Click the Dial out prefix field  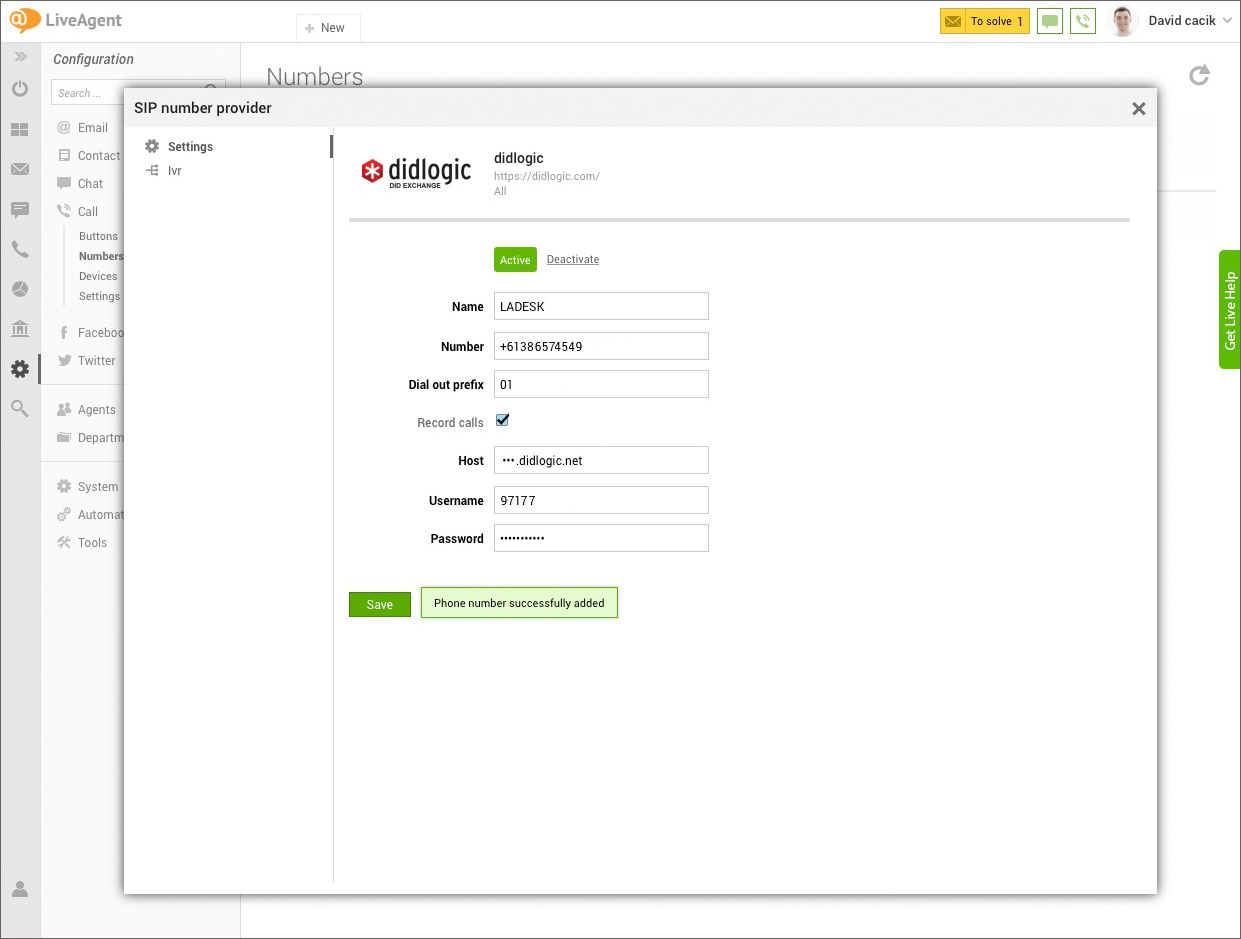click(x=601, y=385)
